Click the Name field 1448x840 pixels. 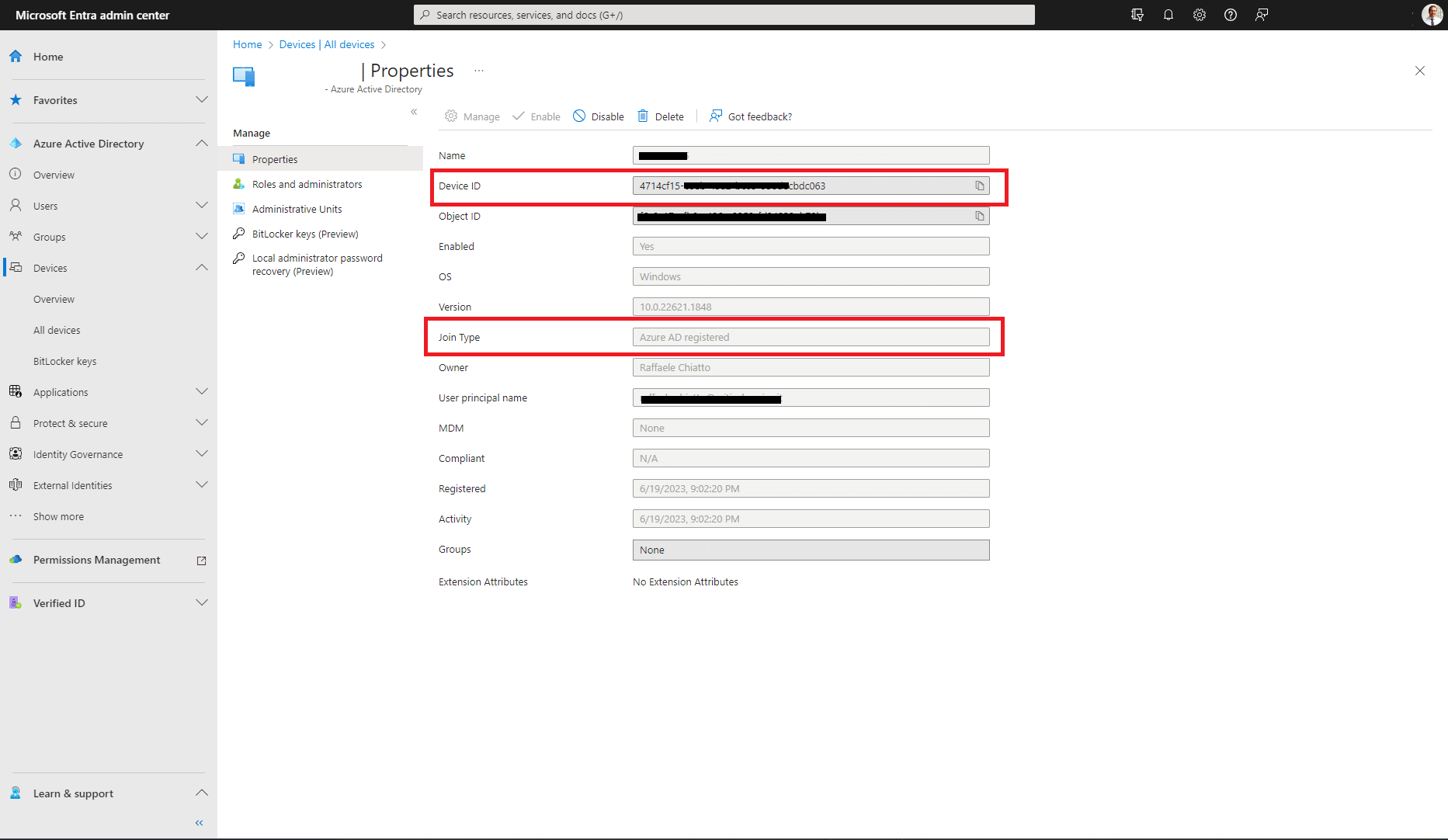(x=811, y=155)
